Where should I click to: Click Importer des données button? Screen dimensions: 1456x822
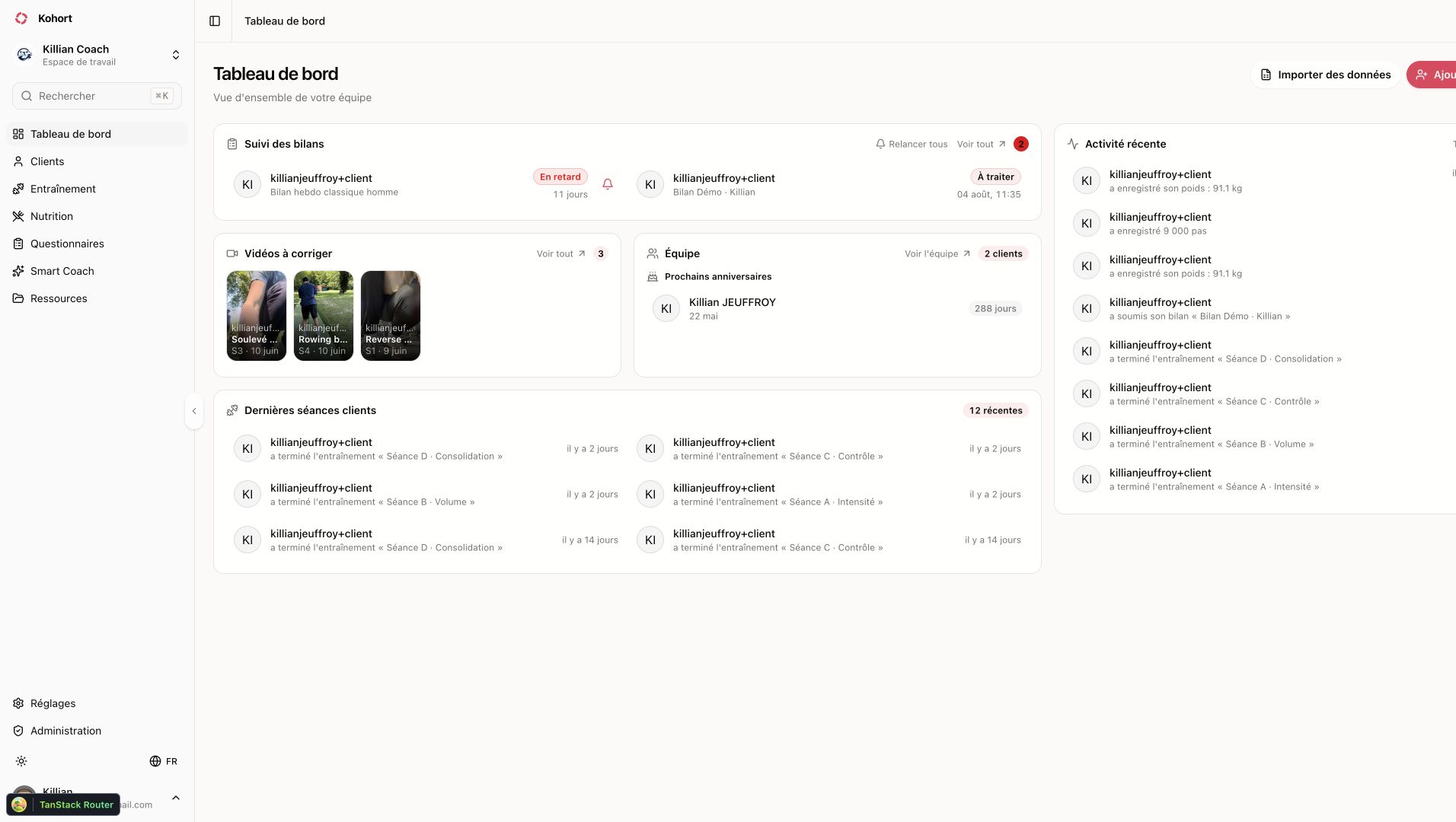click(x=1325, y=75)
